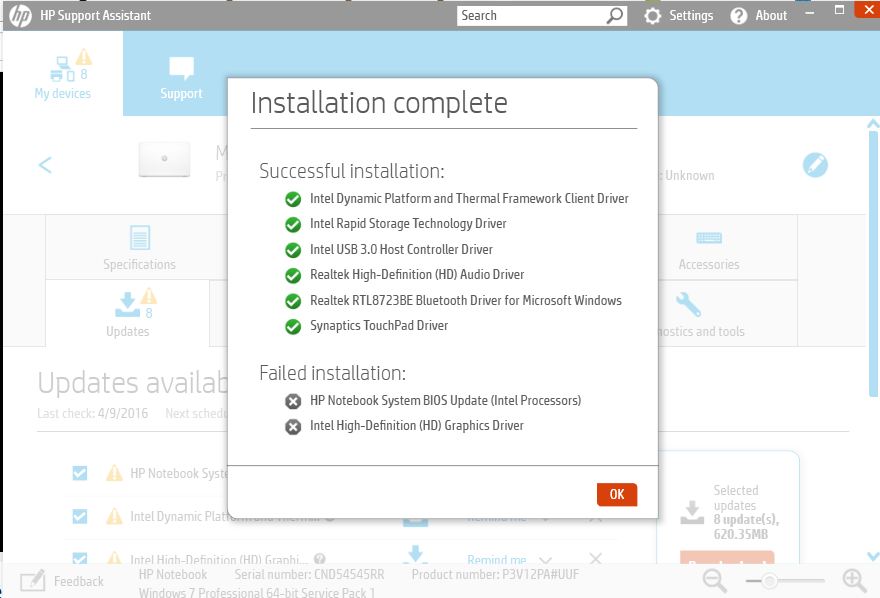Uncheck HP Notebook System update checkbox
The image size is (880, 598).
click(x=80, y=473)
